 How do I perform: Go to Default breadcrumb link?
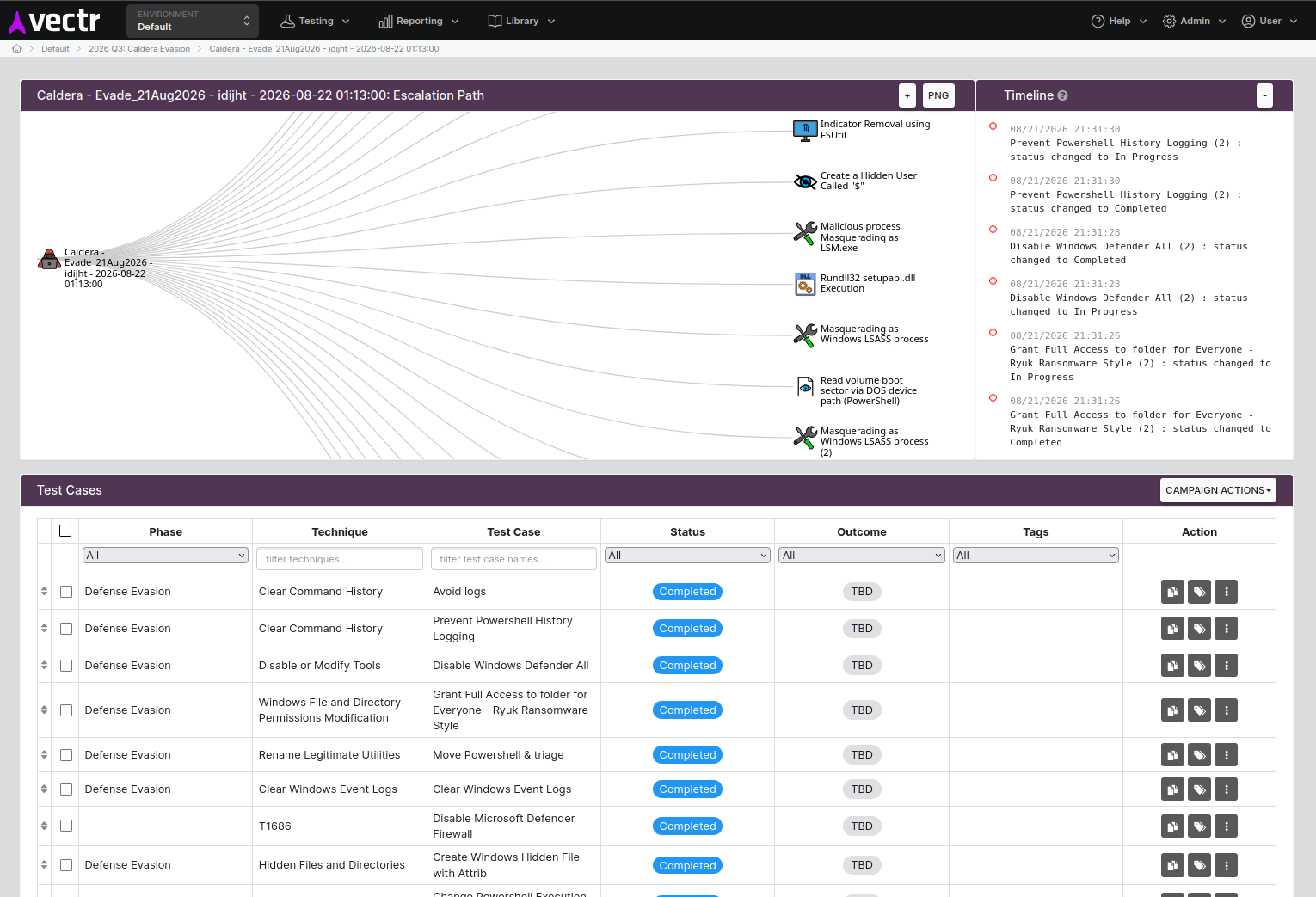(x=55, y=49)
